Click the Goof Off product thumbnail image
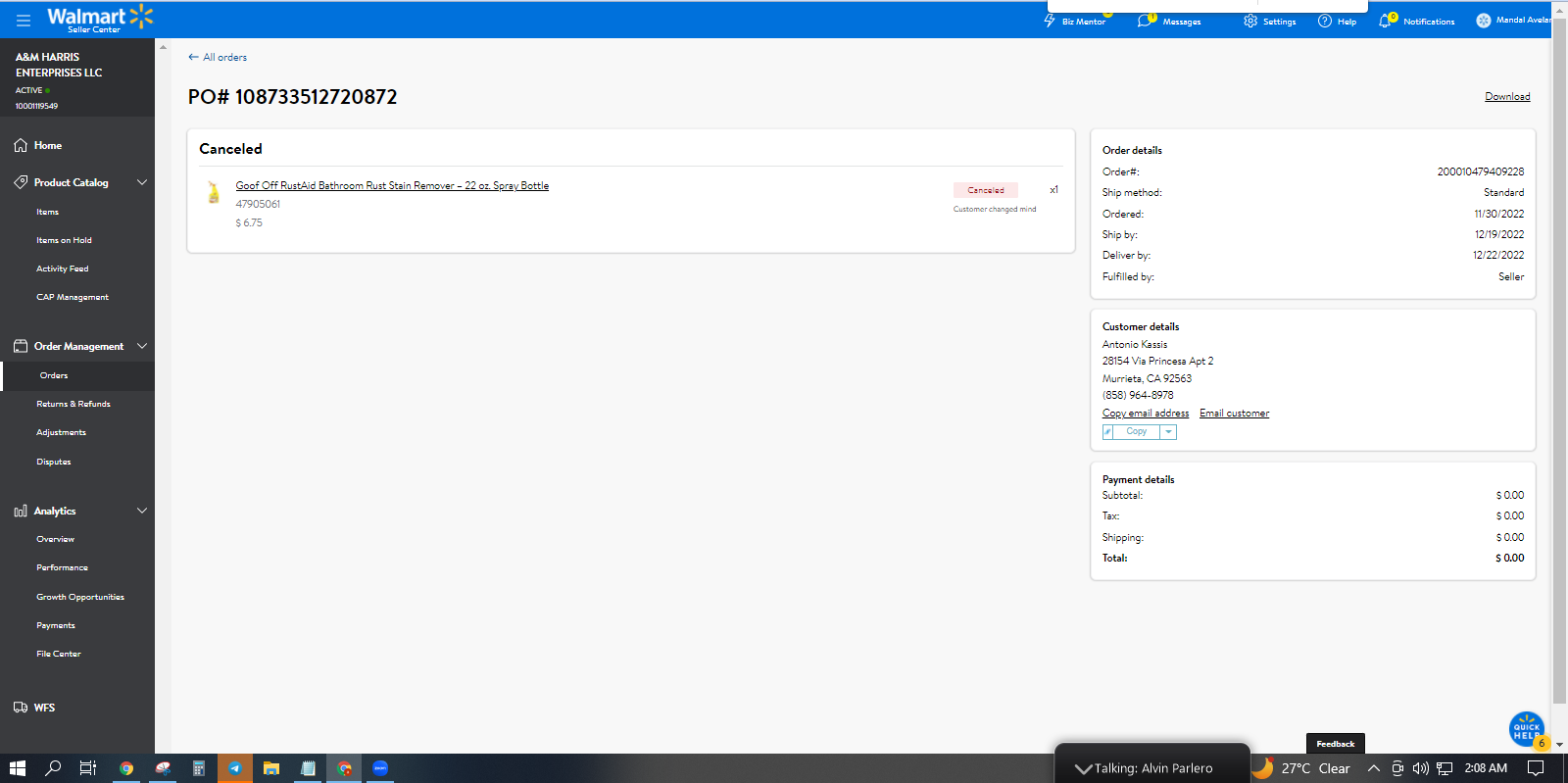The height and width of the screenshot is (783, 1568). (214, 192)
